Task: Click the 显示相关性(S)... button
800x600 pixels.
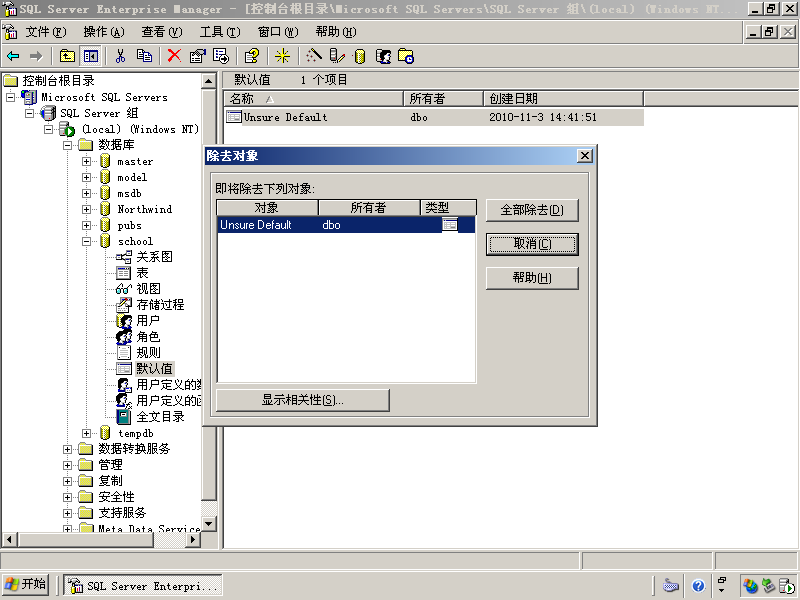Action: pyautogui.click(x=303, y=400)
